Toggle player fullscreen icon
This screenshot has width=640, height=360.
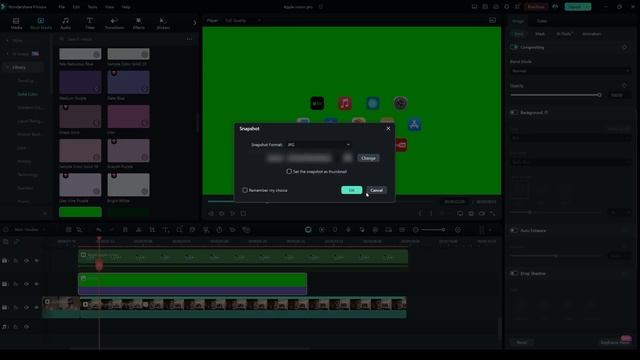[493, 213]
